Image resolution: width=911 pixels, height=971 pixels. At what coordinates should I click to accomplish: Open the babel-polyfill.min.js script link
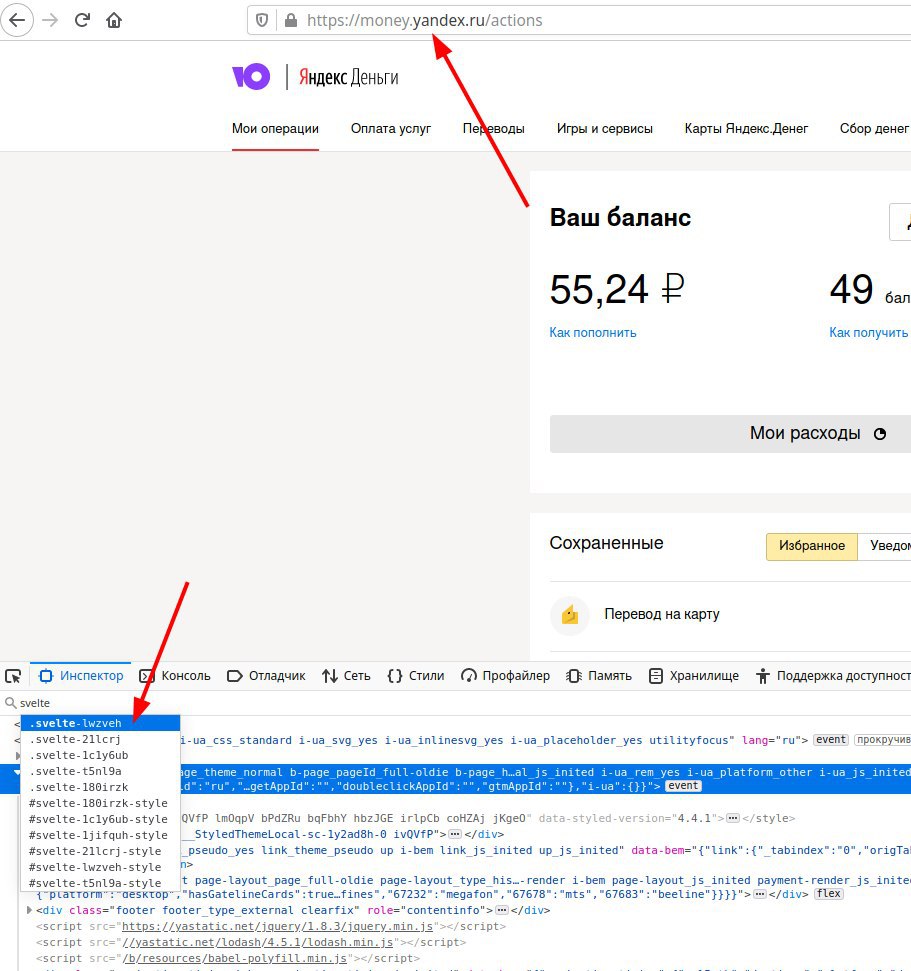coord(235,959)
